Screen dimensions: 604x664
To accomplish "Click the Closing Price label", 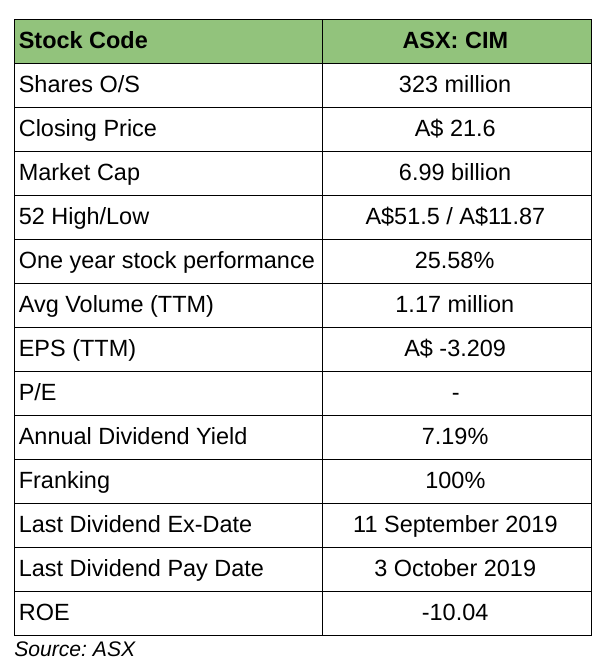I will click(88, 129).
